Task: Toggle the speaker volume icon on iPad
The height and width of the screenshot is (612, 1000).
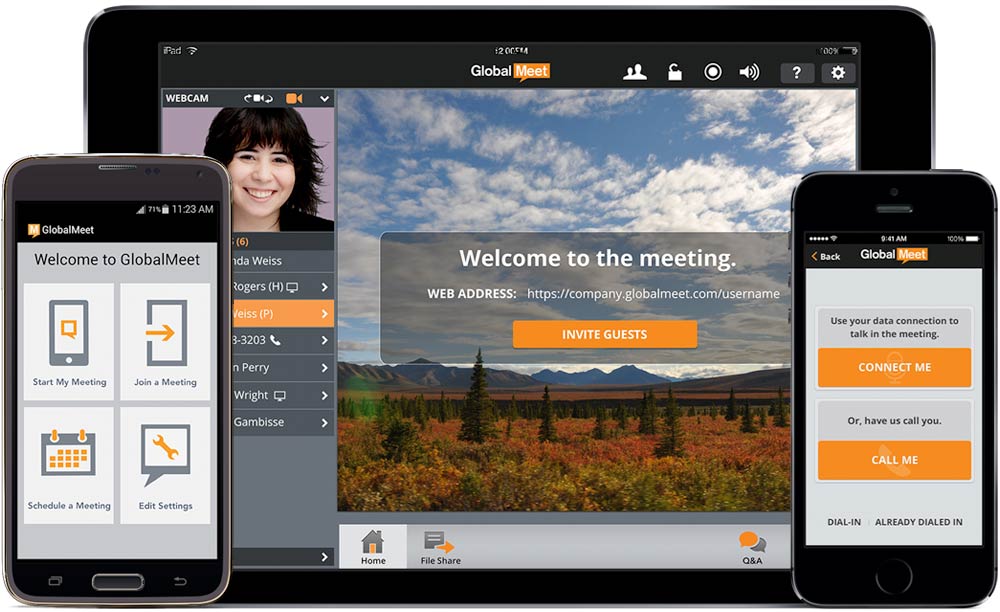Action: coord(749,72)
